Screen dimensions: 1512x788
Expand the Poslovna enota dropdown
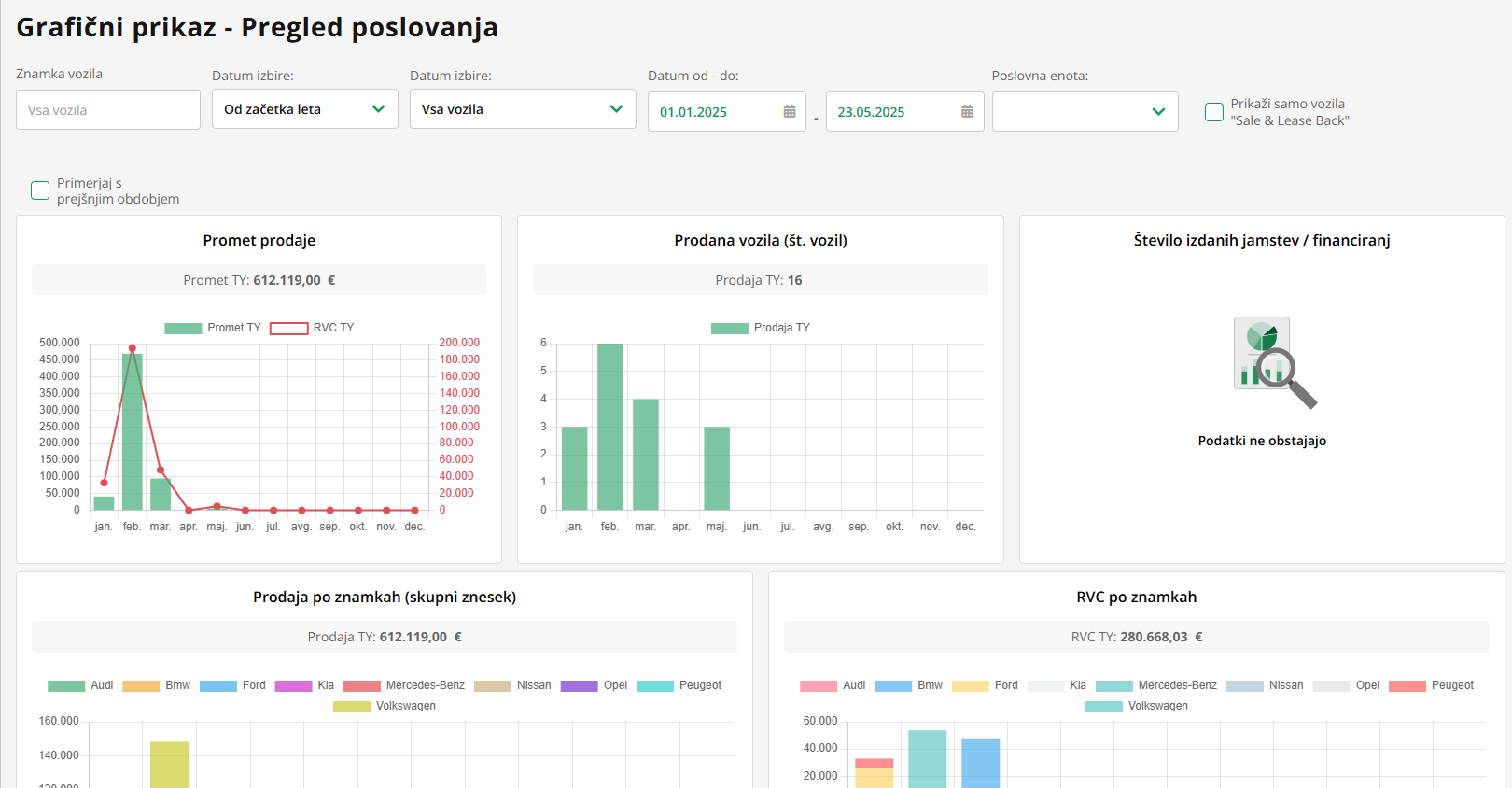pos(1085,112)
